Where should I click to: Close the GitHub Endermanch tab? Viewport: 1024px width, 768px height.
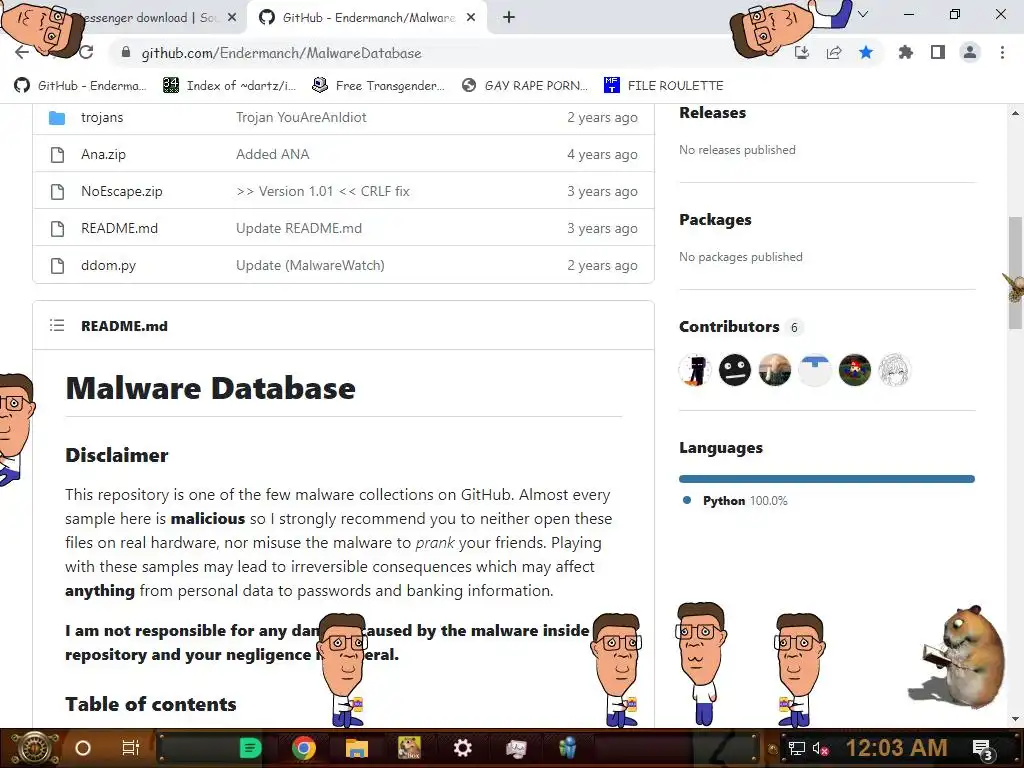(x=471, y=18)
